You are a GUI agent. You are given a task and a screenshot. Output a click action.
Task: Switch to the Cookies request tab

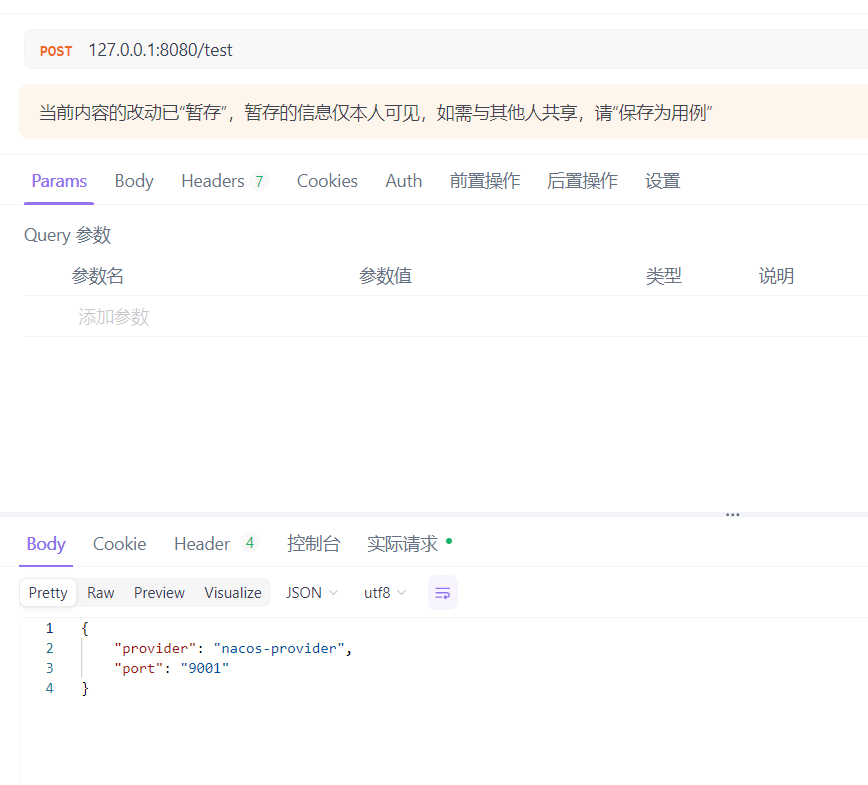(327, 181)
